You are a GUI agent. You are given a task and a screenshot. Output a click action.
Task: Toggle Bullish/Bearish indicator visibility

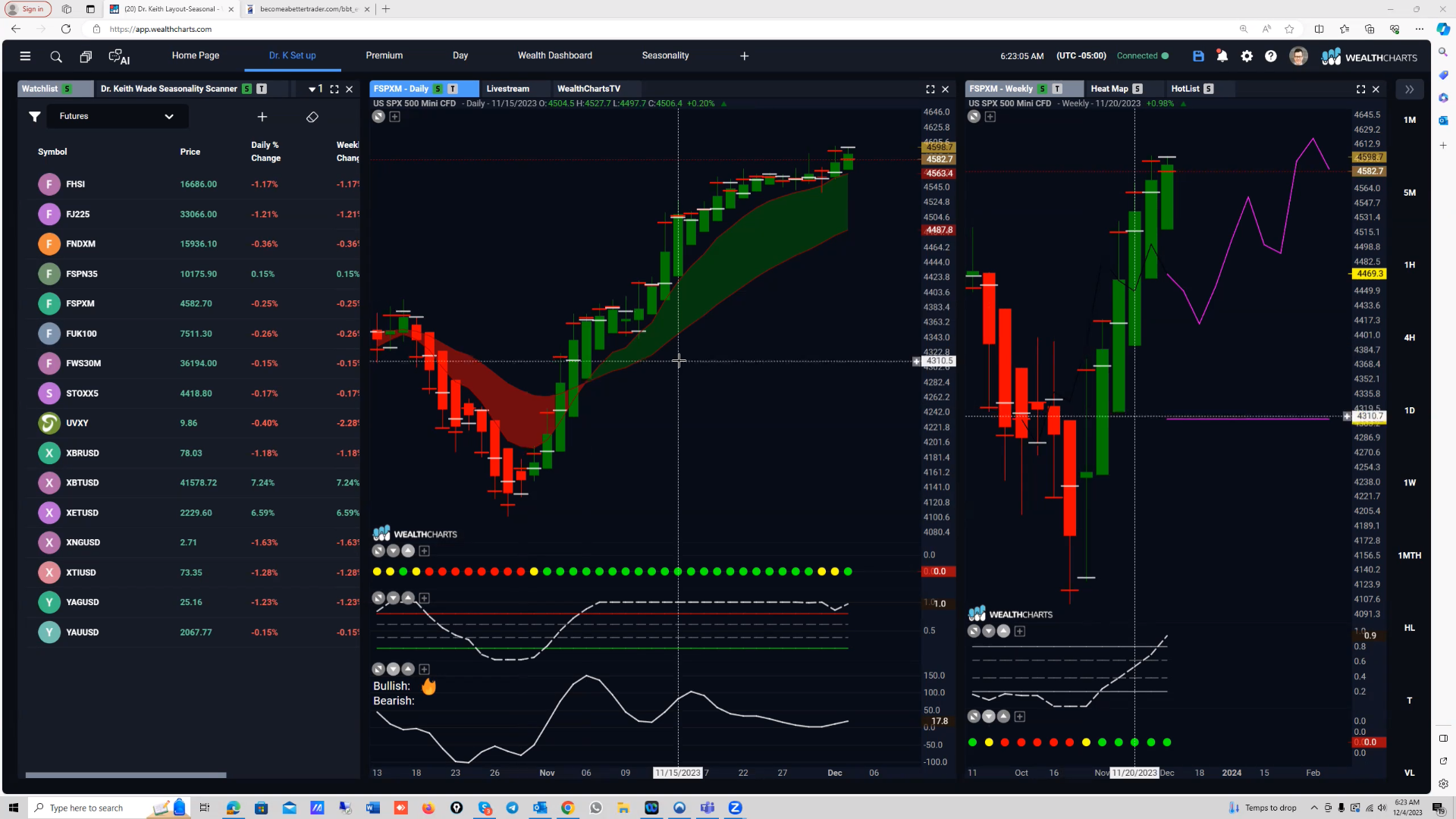point(378,670)
